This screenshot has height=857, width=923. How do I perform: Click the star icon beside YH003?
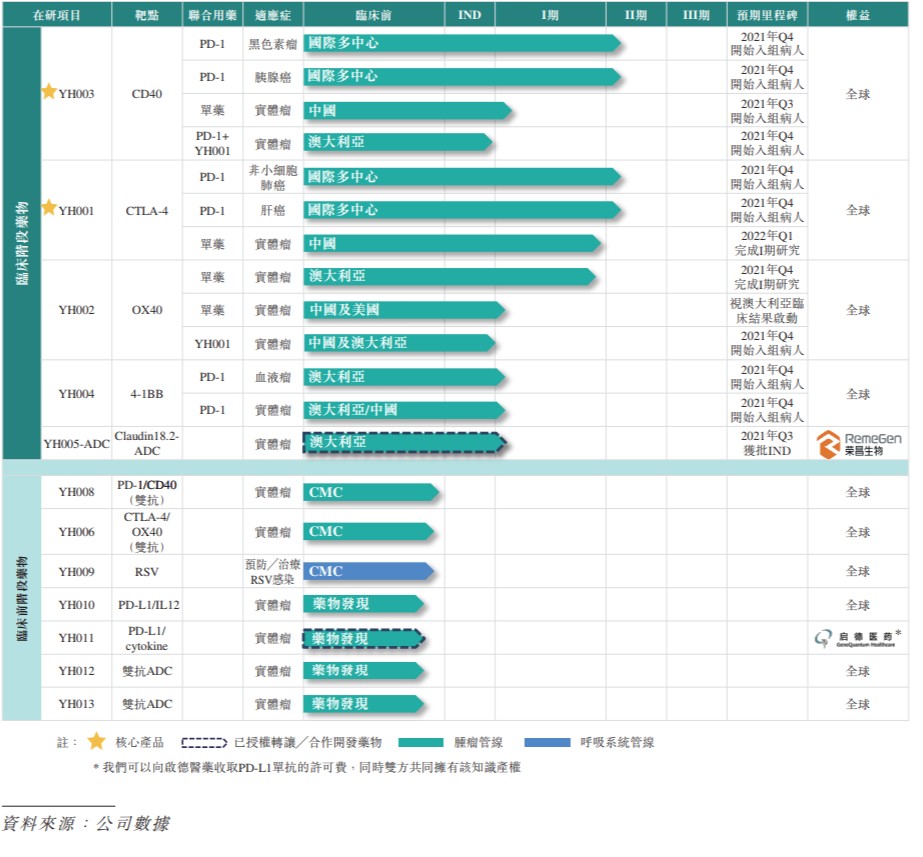coord(48,92)
